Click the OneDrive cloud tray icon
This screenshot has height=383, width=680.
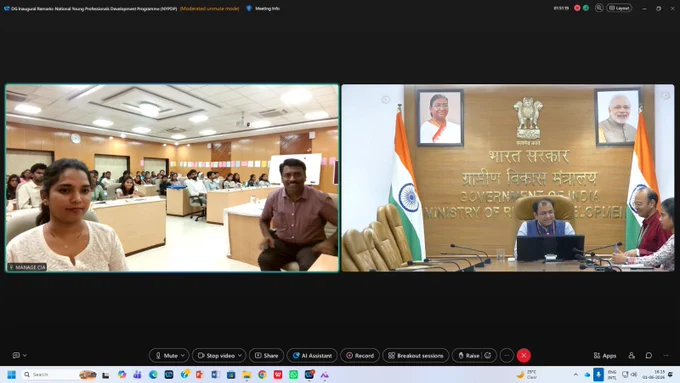[587, 374]
